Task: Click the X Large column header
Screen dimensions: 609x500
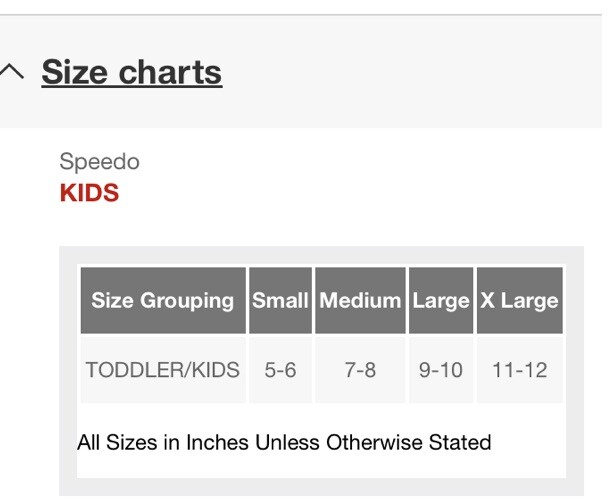Action: point(519,300)
